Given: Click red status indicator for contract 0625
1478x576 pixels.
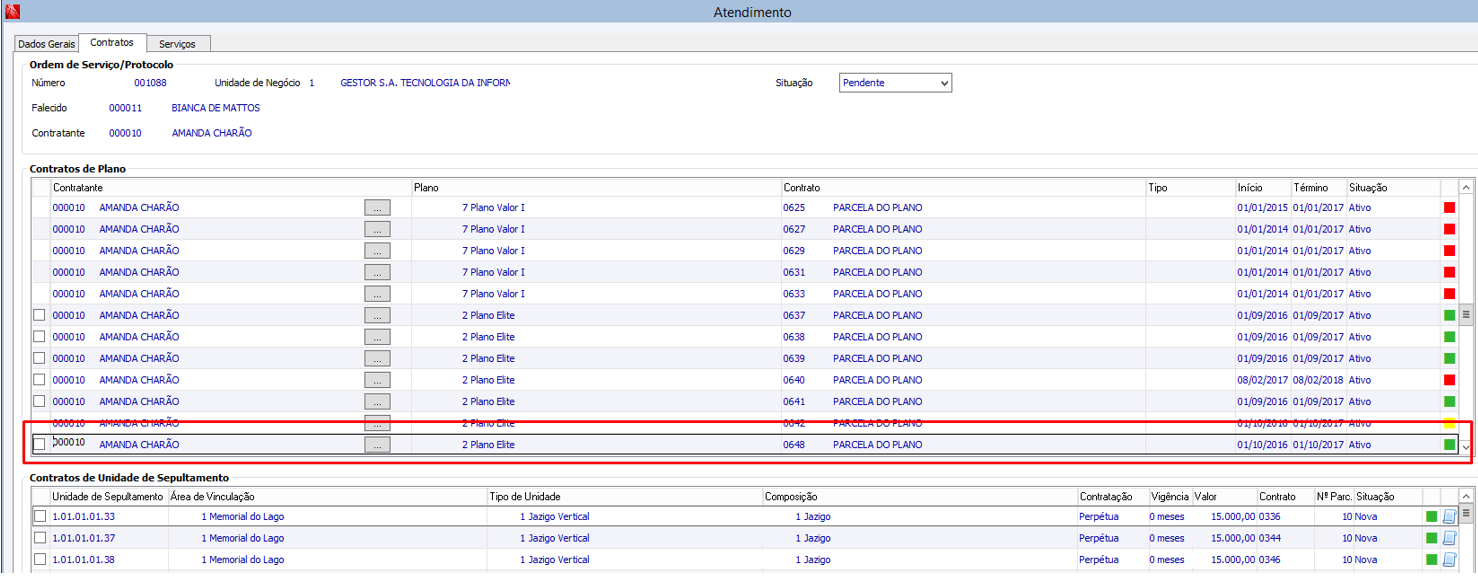Looking at the screenshot, I should [x=1449, y=208].
